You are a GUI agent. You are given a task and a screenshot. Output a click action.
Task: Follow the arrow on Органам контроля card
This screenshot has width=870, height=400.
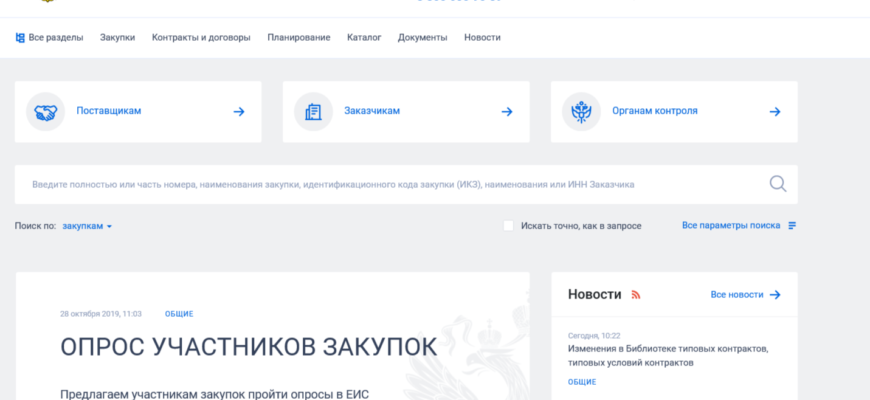click(775, 112)
